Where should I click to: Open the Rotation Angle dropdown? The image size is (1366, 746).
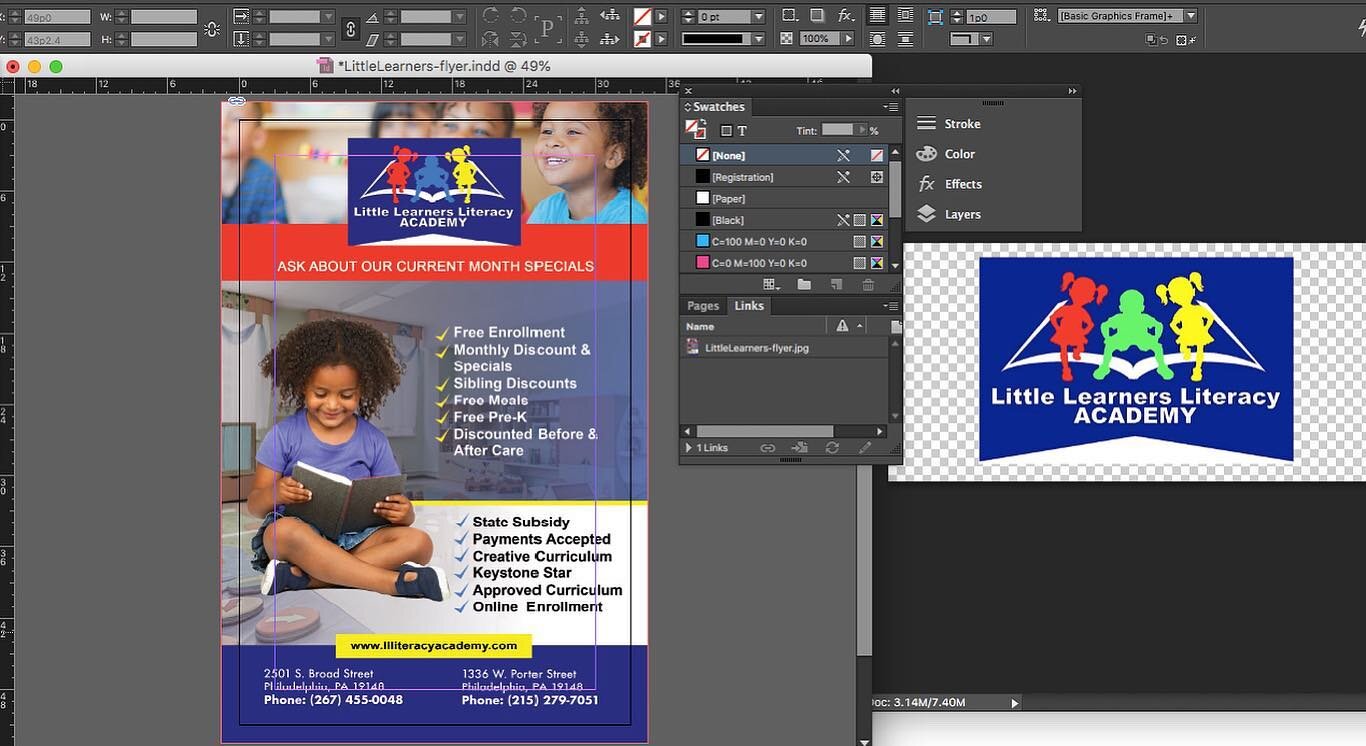[x=459, y=17]
